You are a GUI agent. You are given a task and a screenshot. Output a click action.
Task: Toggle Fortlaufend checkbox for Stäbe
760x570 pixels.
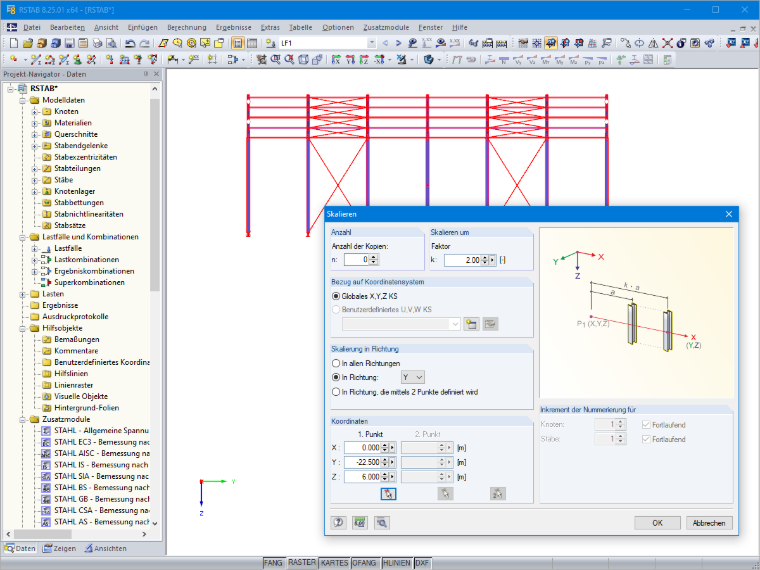pos(646,439)
